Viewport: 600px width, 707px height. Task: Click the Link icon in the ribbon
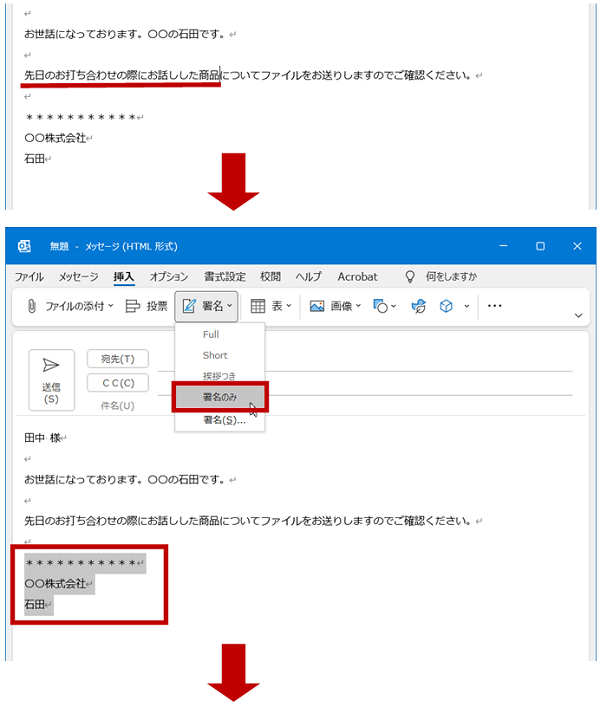click(x=419, y=306)
